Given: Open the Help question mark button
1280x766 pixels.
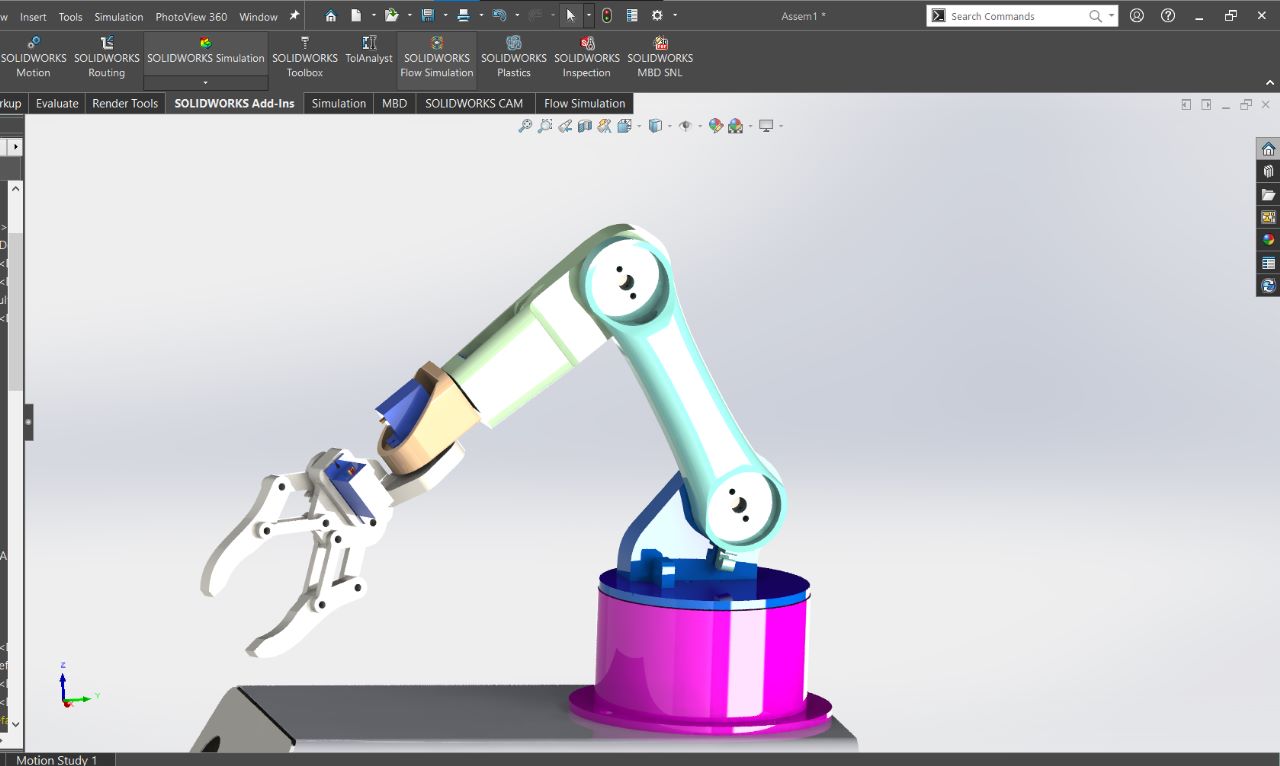Looking at the screenshot, I should coord(1168,16).
